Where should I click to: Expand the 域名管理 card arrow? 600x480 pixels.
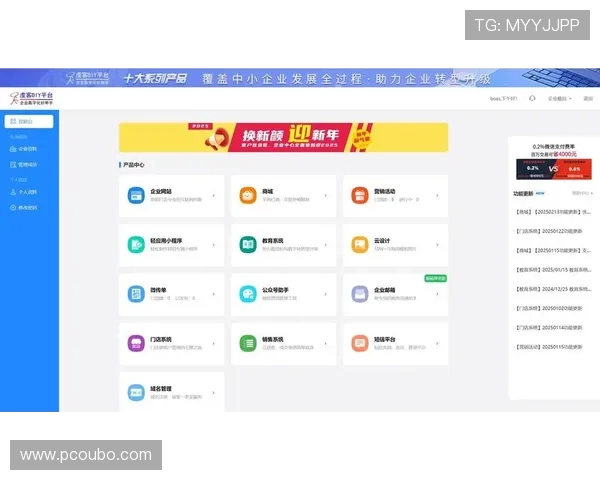[214, 393]
